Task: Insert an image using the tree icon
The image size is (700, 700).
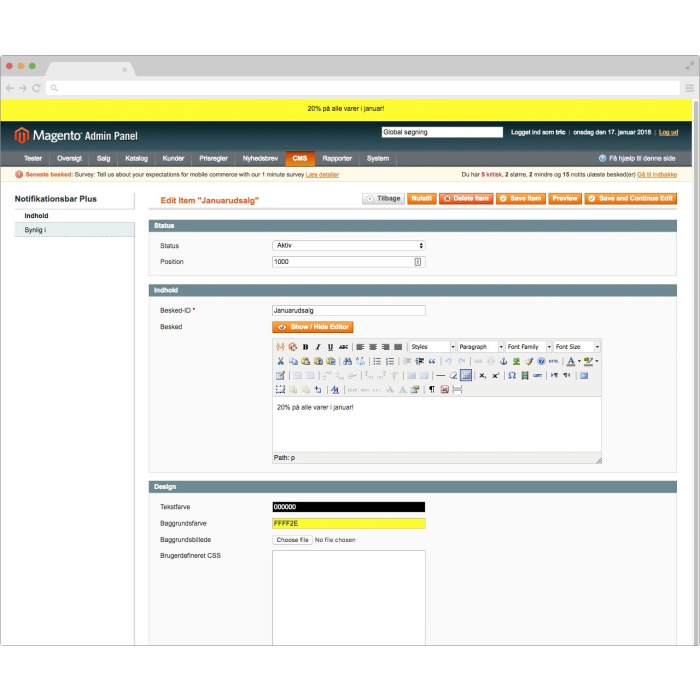Action: [x=516, y=361]
